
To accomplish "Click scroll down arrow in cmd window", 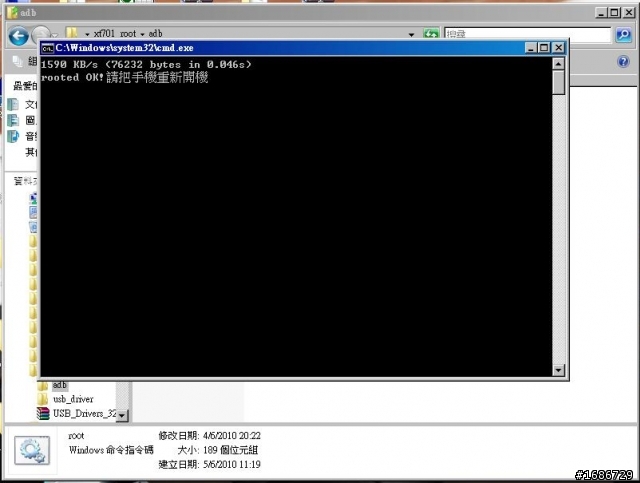I will pos(558,370).
